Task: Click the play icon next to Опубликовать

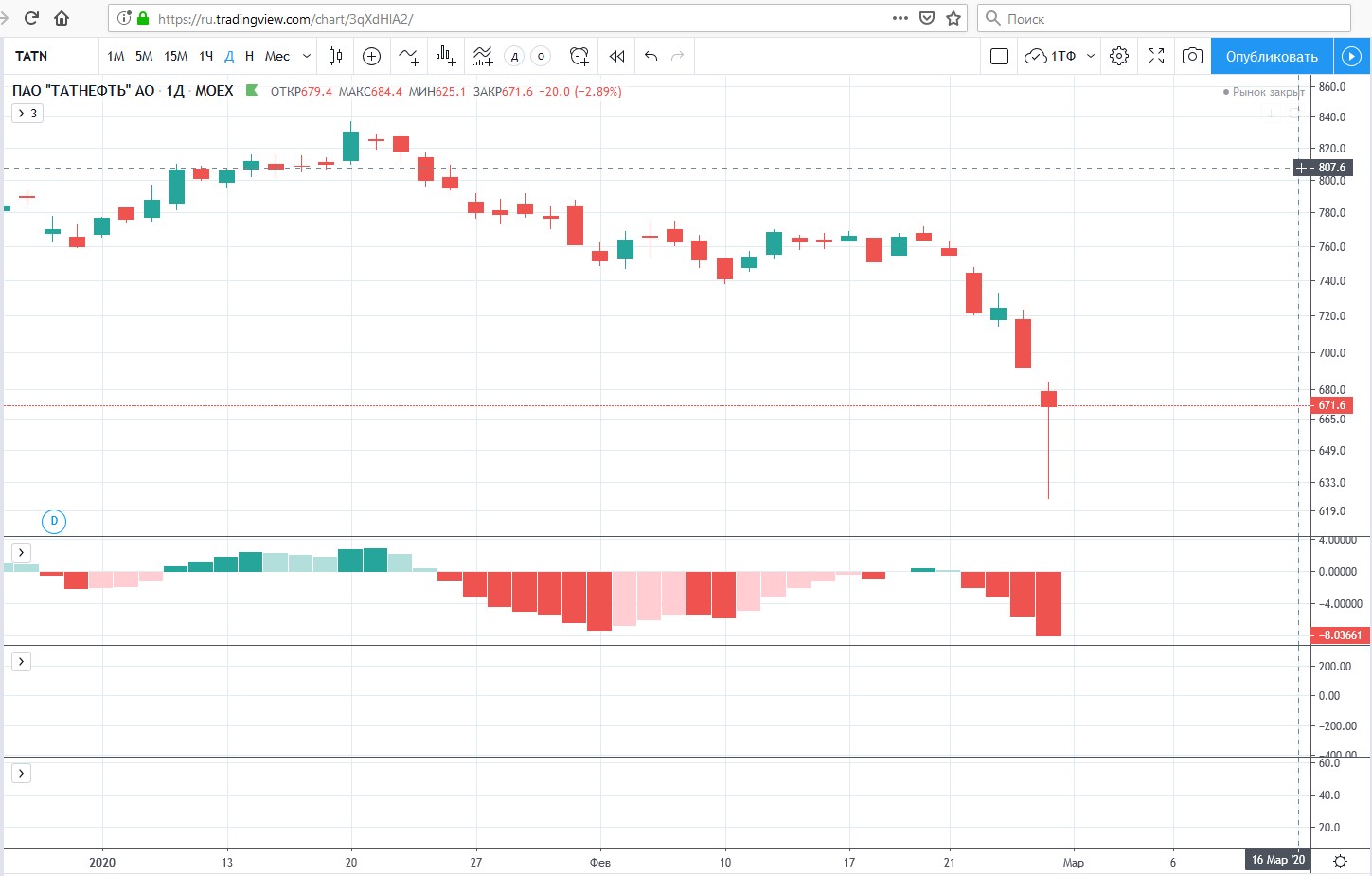Action: (1351, 56)
